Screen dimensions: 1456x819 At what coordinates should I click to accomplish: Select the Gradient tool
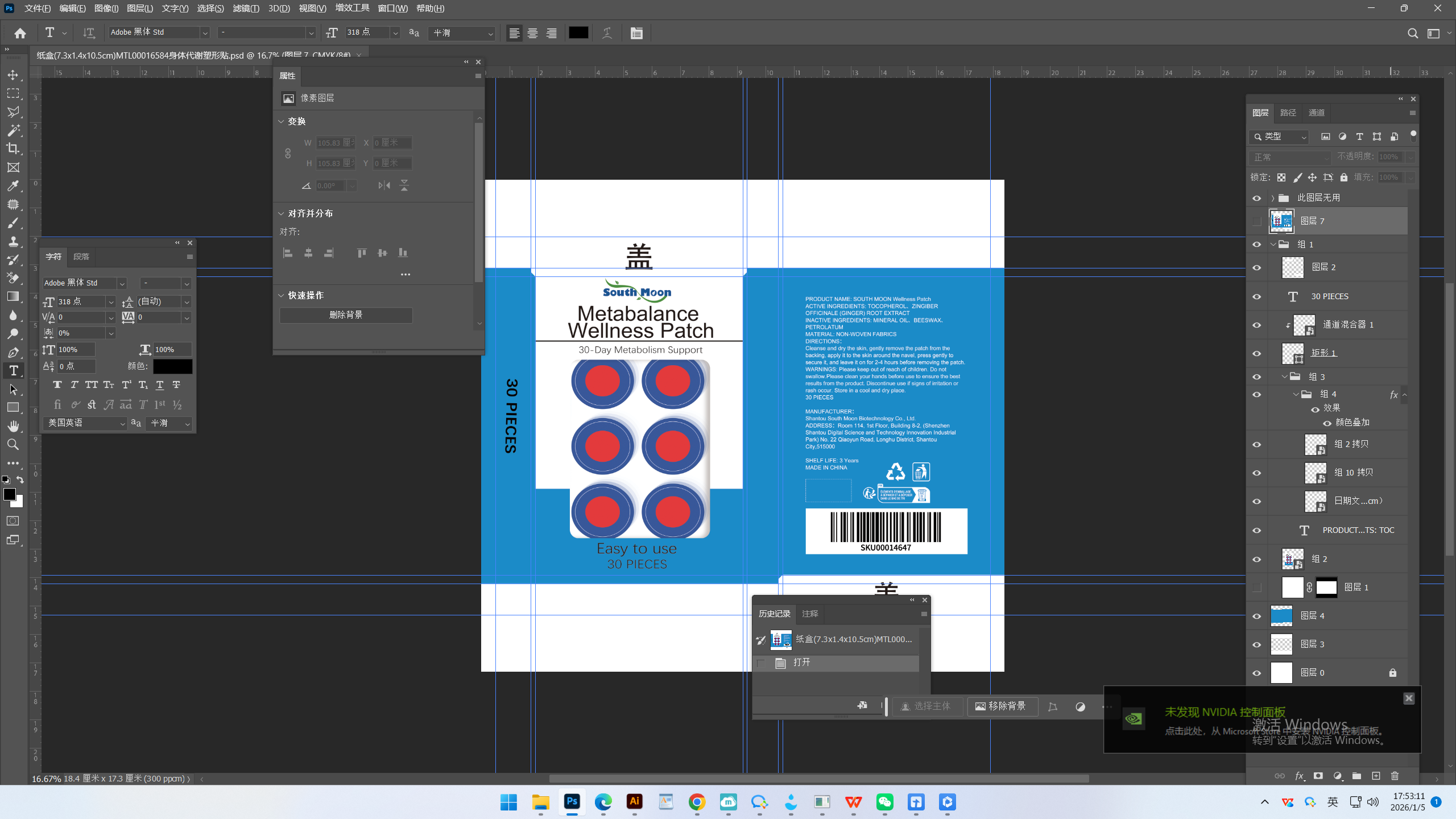(x=13, y=296)
